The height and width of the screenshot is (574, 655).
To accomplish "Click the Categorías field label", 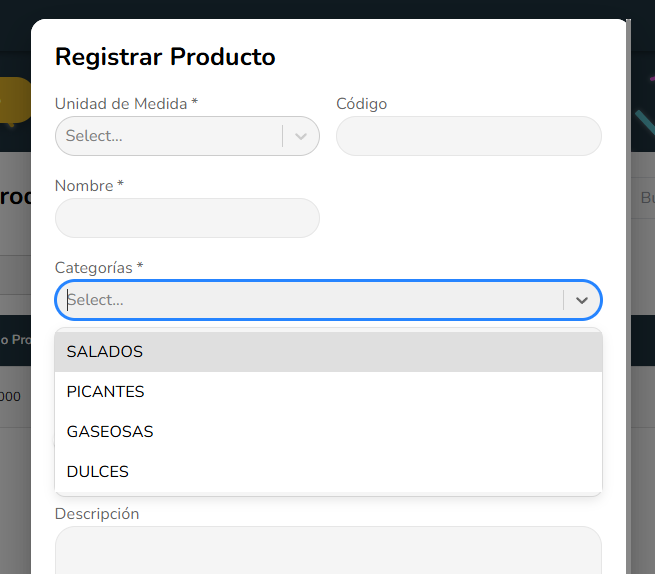I will click(x=98, y=268).
